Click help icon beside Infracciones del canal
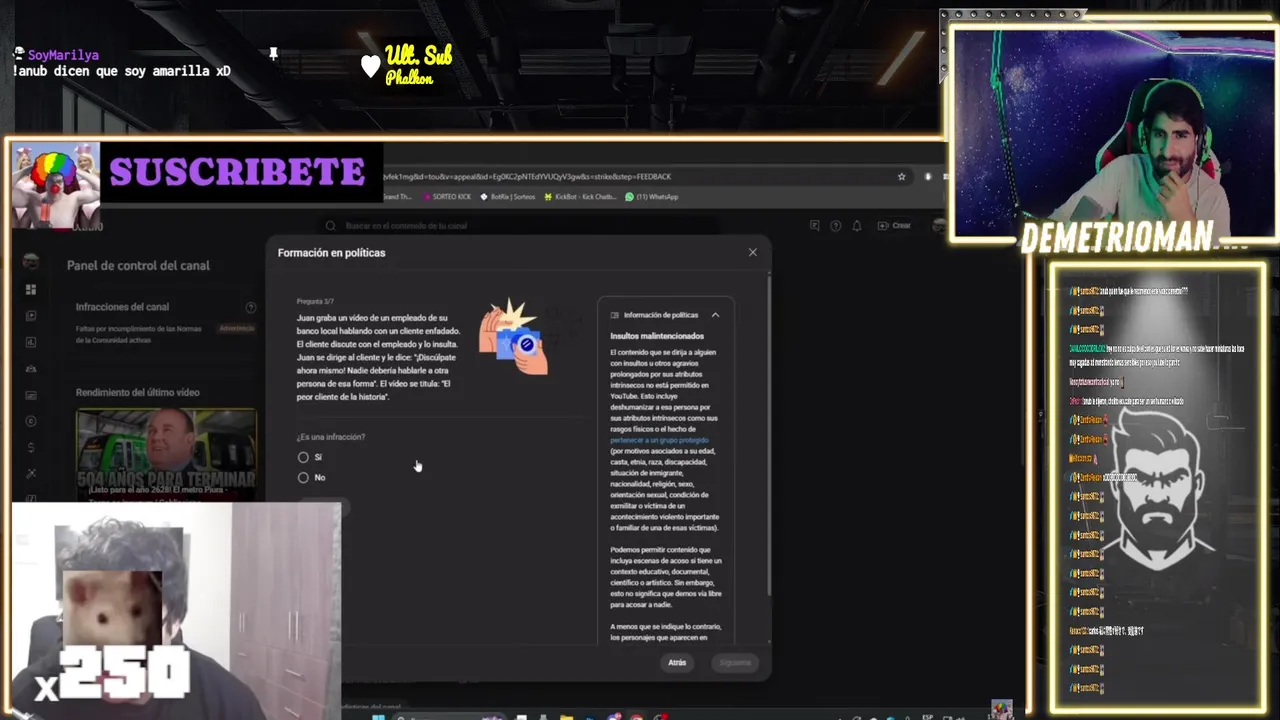The width and height of the screenshot is (1280, 720). pos(251,307)
